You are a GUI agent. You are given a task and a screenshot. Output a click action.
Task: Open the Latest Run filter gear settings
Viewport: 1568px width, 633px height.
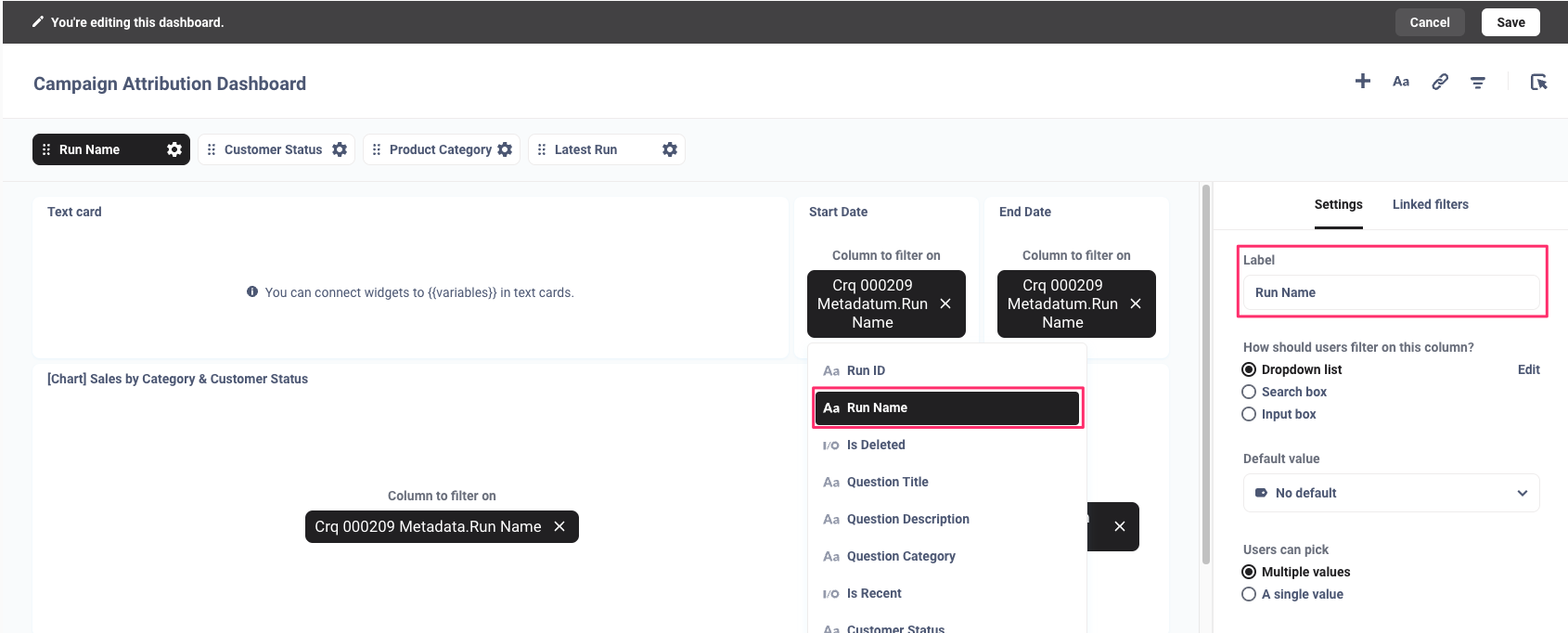(x=670, y=149)
